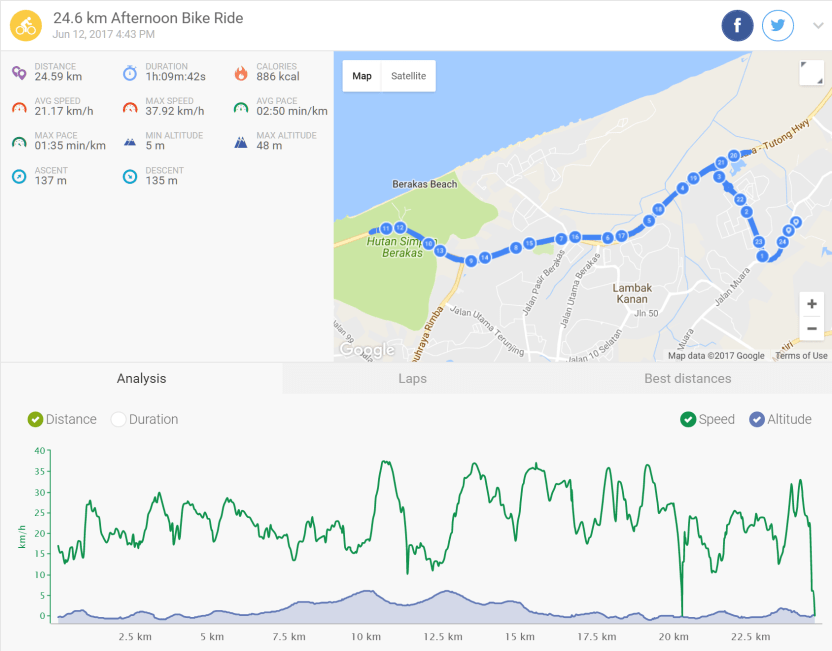
Task: Toggle fullscreen map view
Action: pos(811,73)
